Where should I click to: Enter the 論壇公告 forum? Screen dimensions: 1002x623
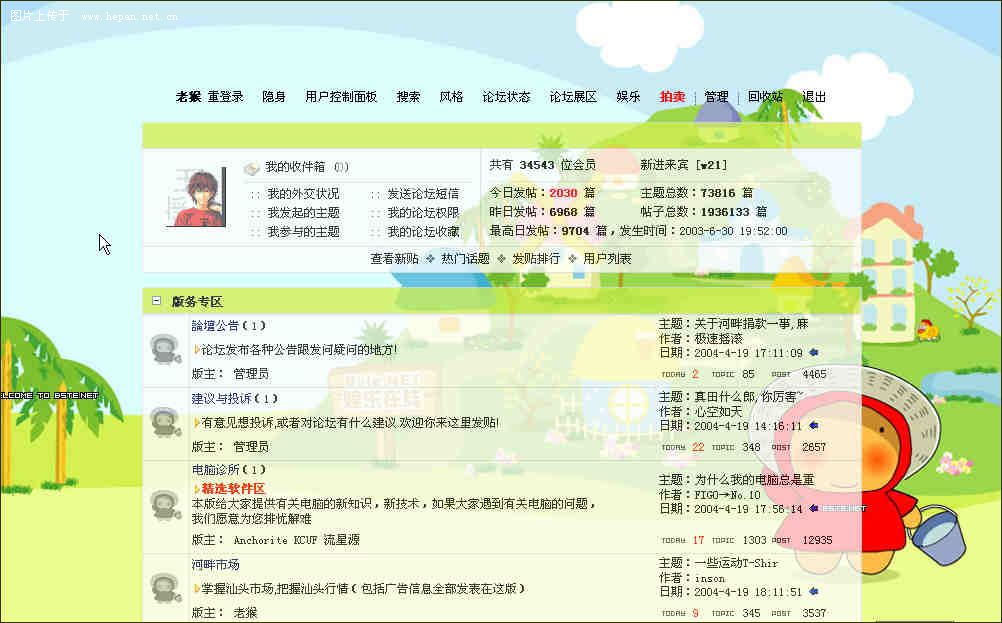pos(215,325)
